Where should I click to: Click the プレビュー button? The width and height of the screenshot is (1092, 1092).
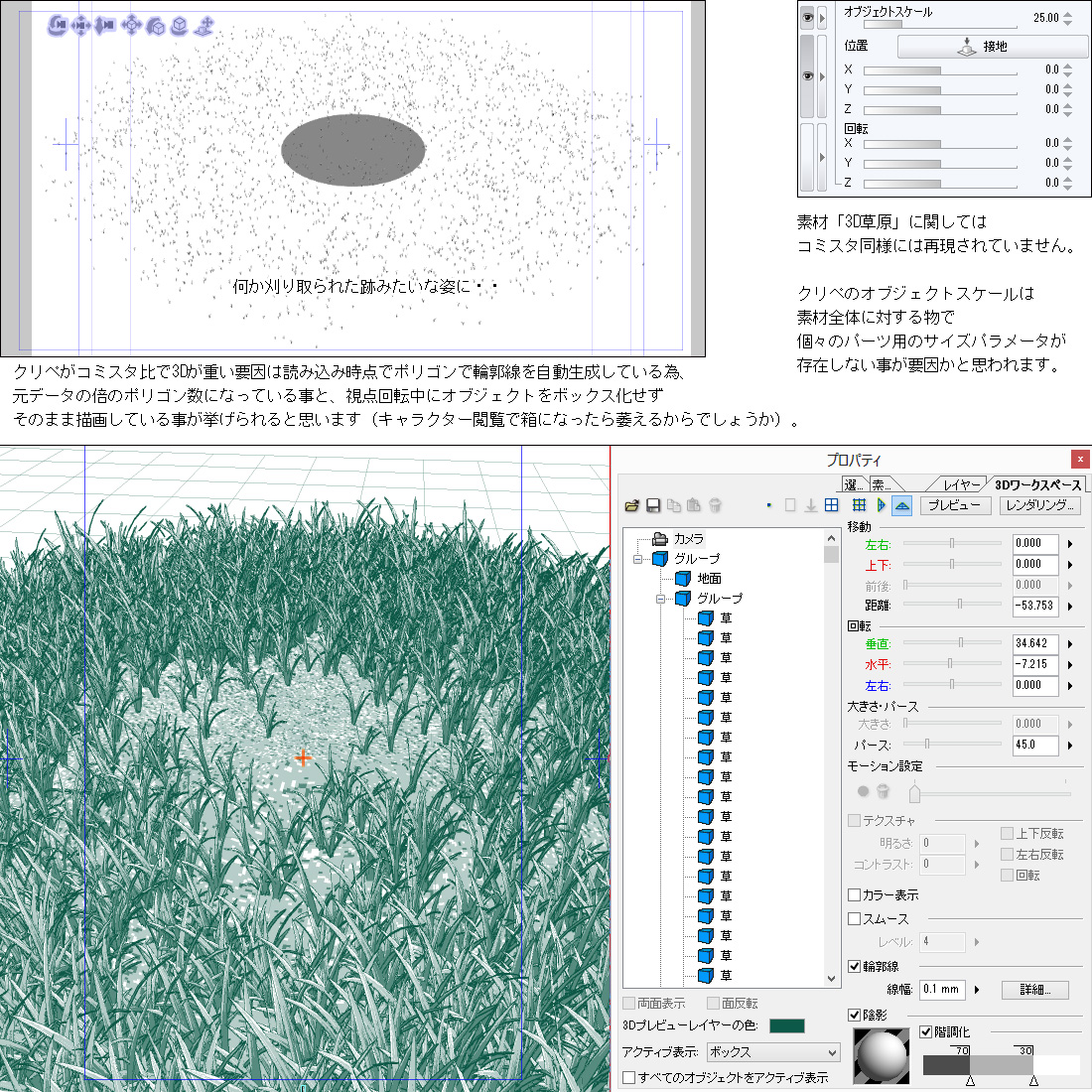click(x=954, y=505)
